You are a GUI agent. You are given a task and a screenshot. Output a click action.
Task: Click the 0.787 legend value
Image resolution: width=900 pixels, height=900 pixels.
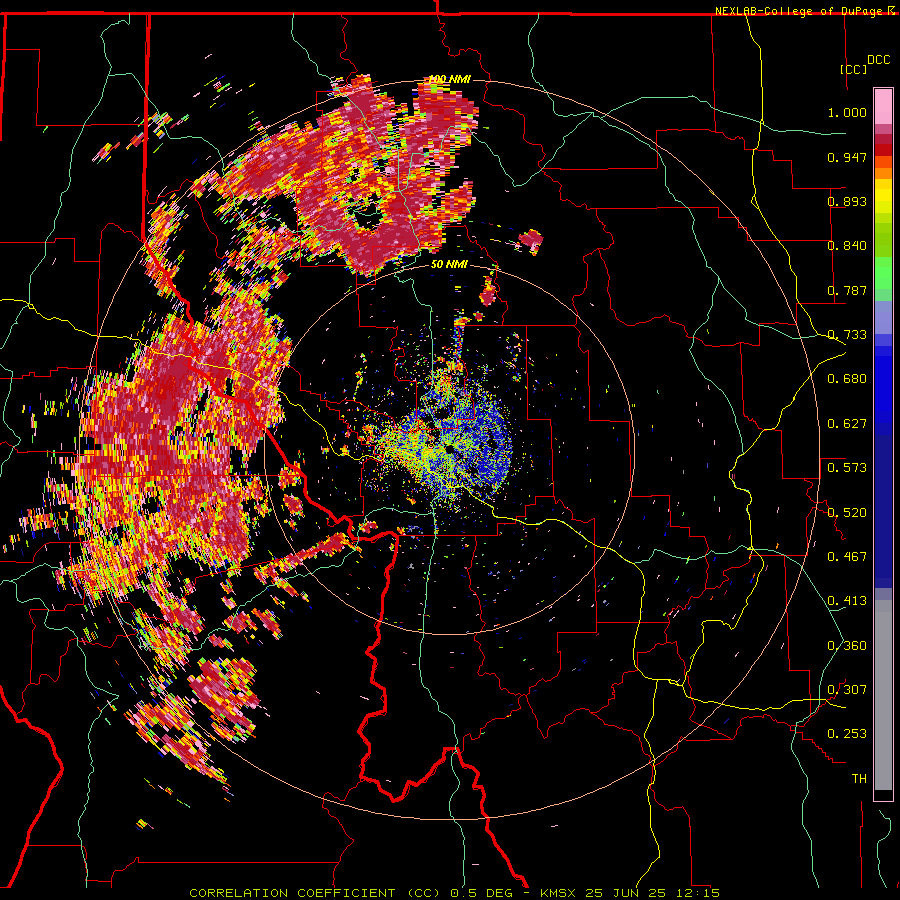tap(847, 290)
